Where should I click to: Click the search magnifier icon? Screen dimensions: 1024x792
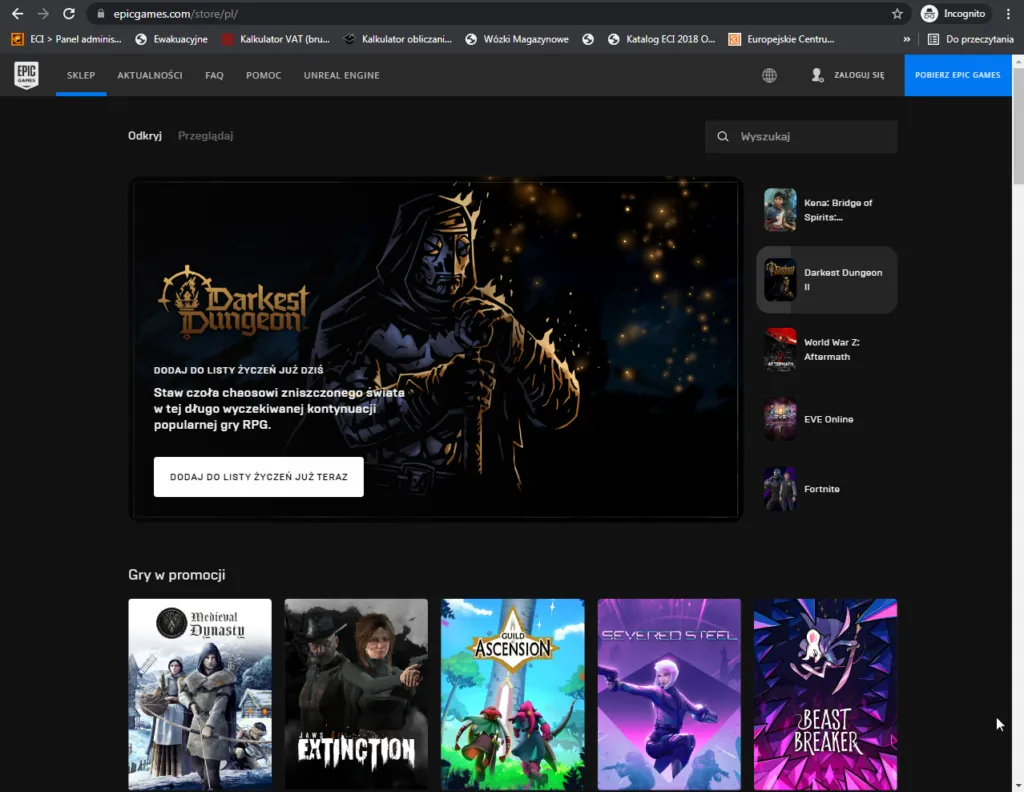pyautogui.click(x=722, y=136)
